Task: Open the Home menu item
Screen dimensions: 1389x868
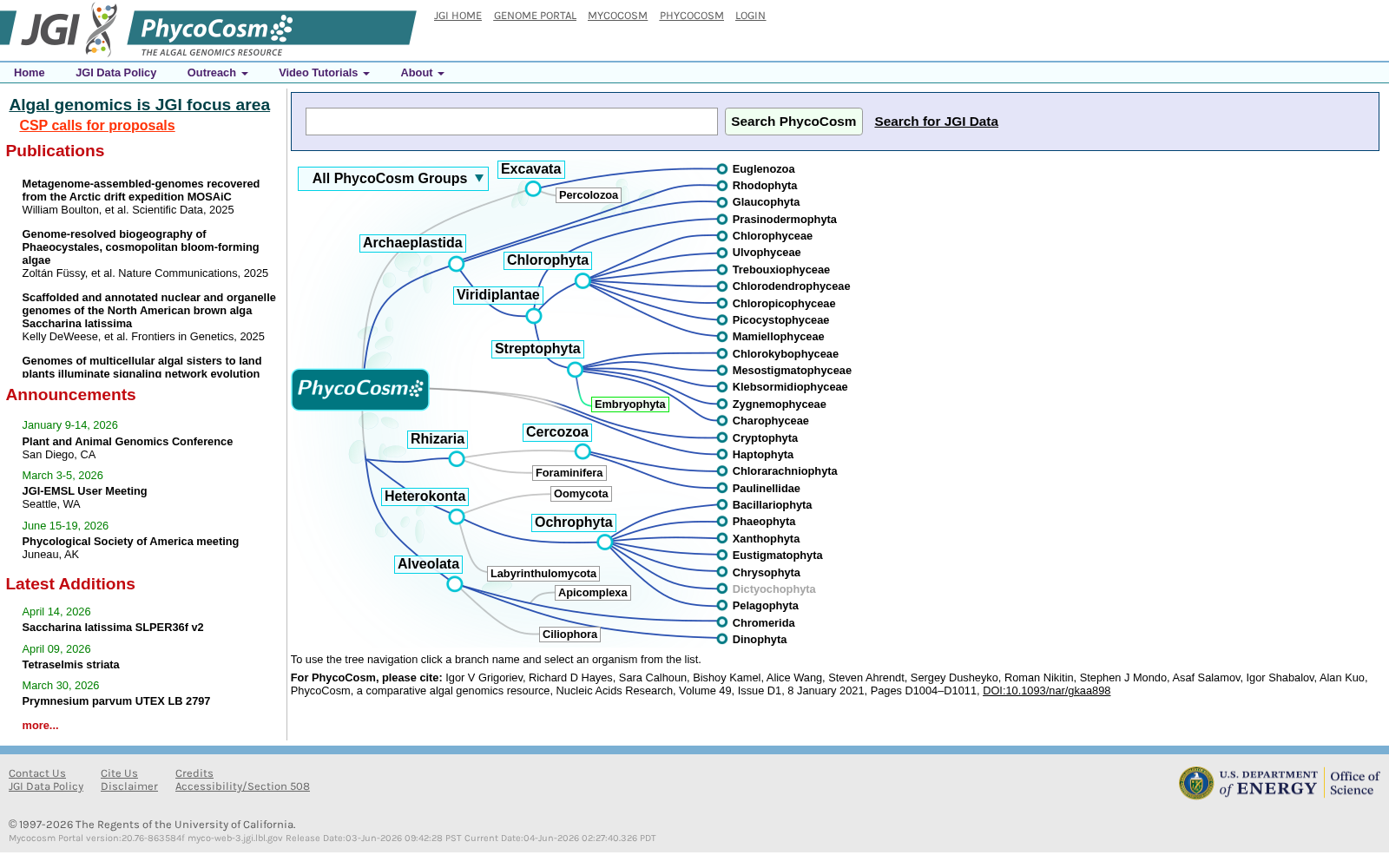Action: (30, 73)
